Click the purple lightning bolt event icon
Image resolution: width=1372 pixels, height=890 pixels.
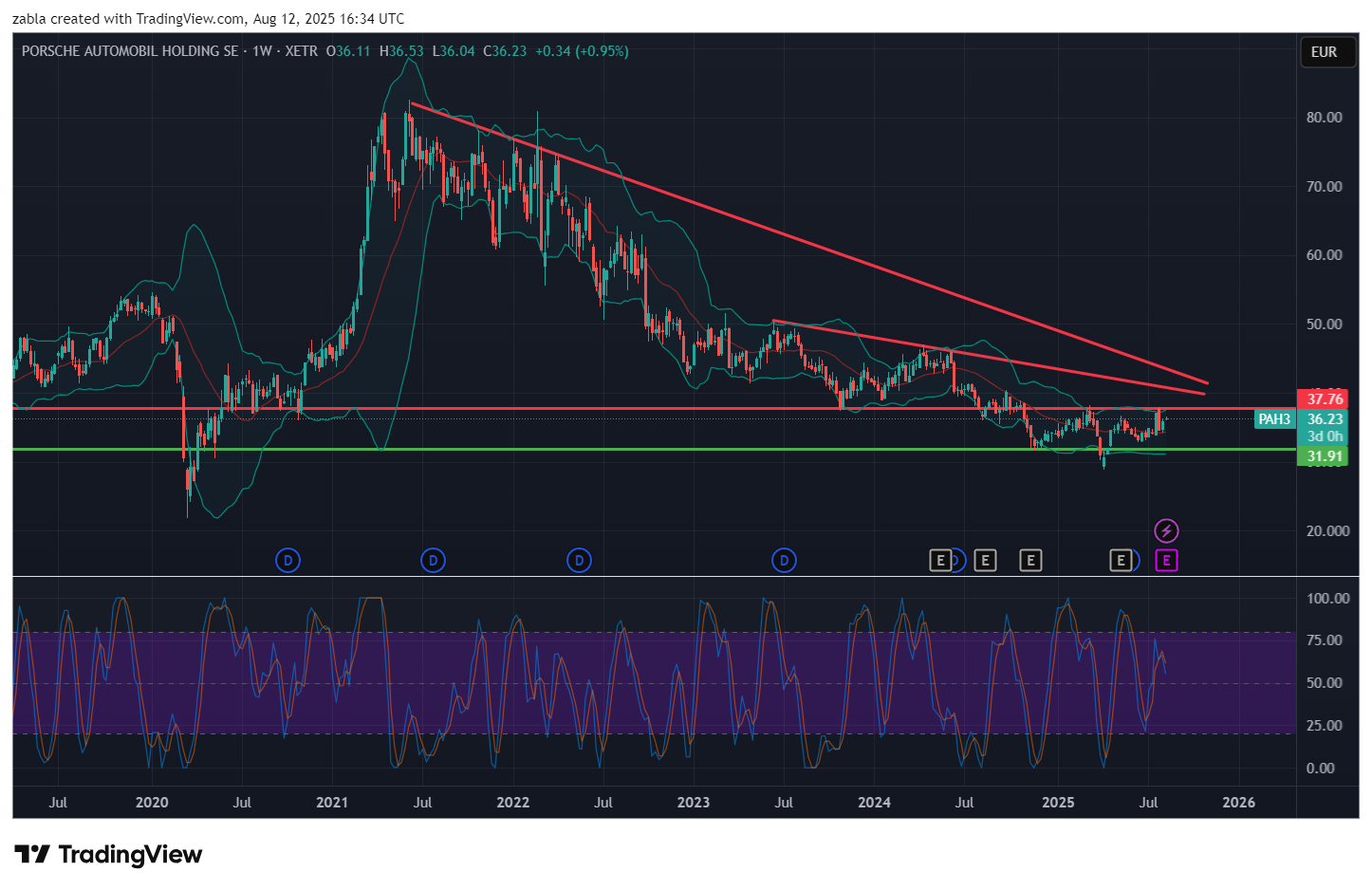pyautogui.click(x=1166, y=530)
